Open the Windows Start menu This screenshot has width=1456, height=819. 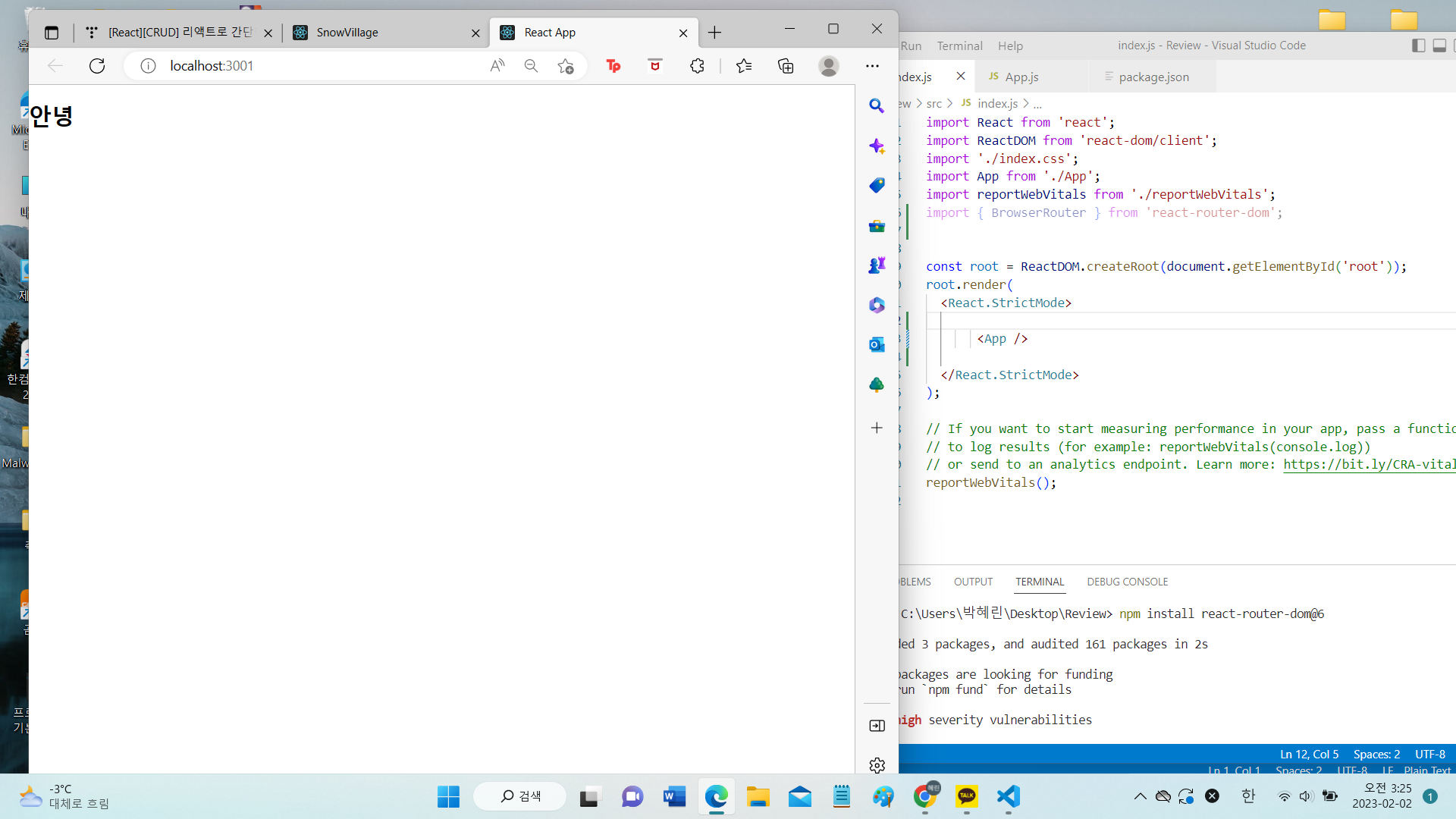click(x=448, y=796)
